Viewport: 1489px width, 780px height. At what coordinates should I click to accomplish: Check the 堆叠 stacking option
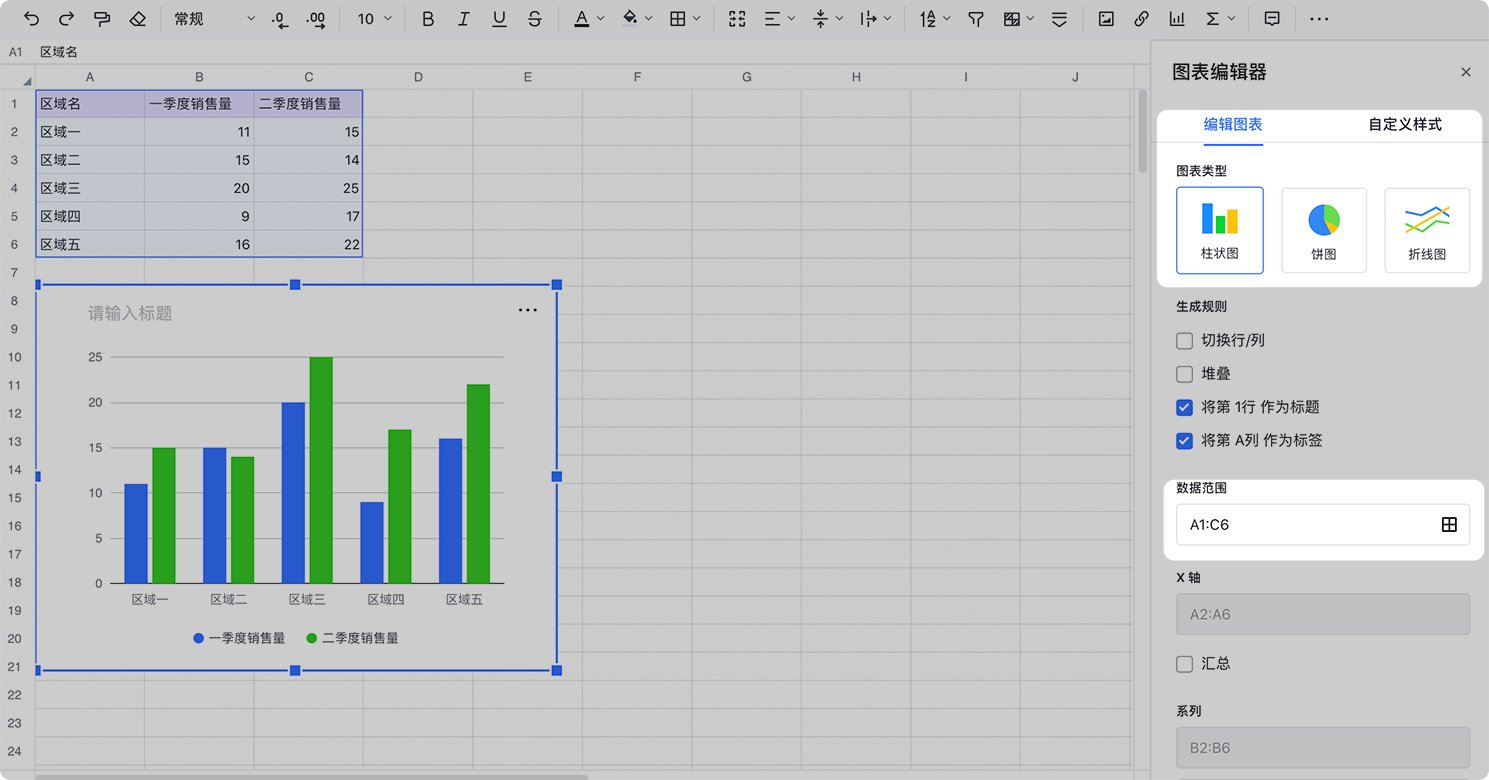[x=1185, y=374]
